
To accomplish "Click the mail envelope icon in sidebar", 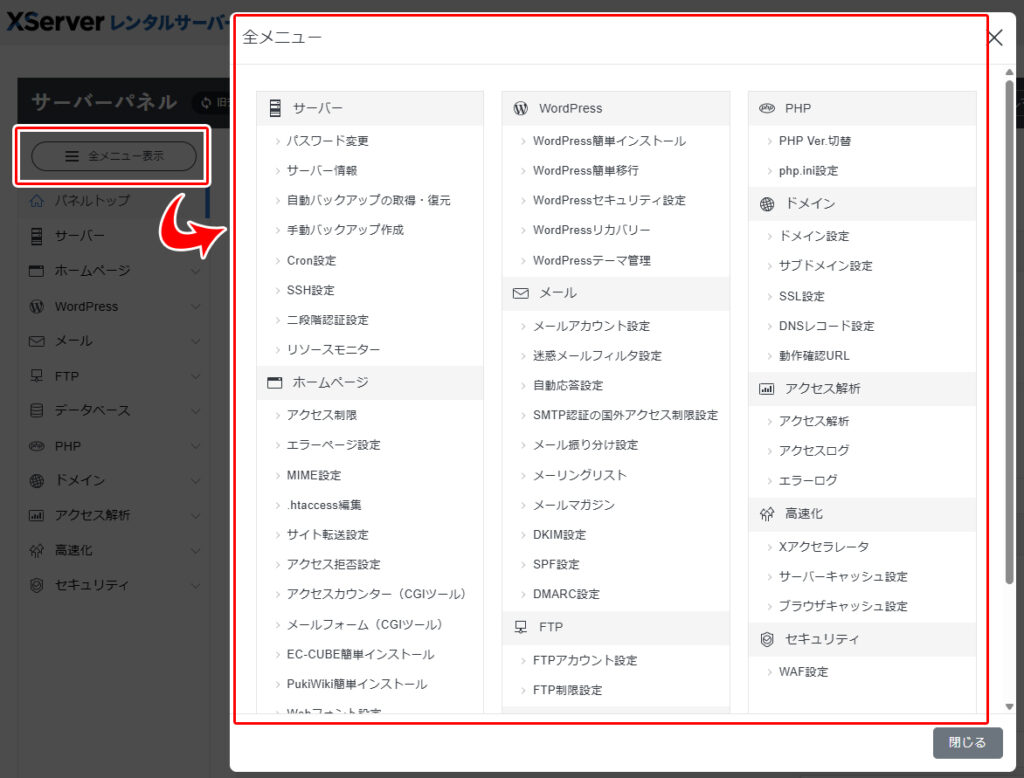I will pos(37,341).
